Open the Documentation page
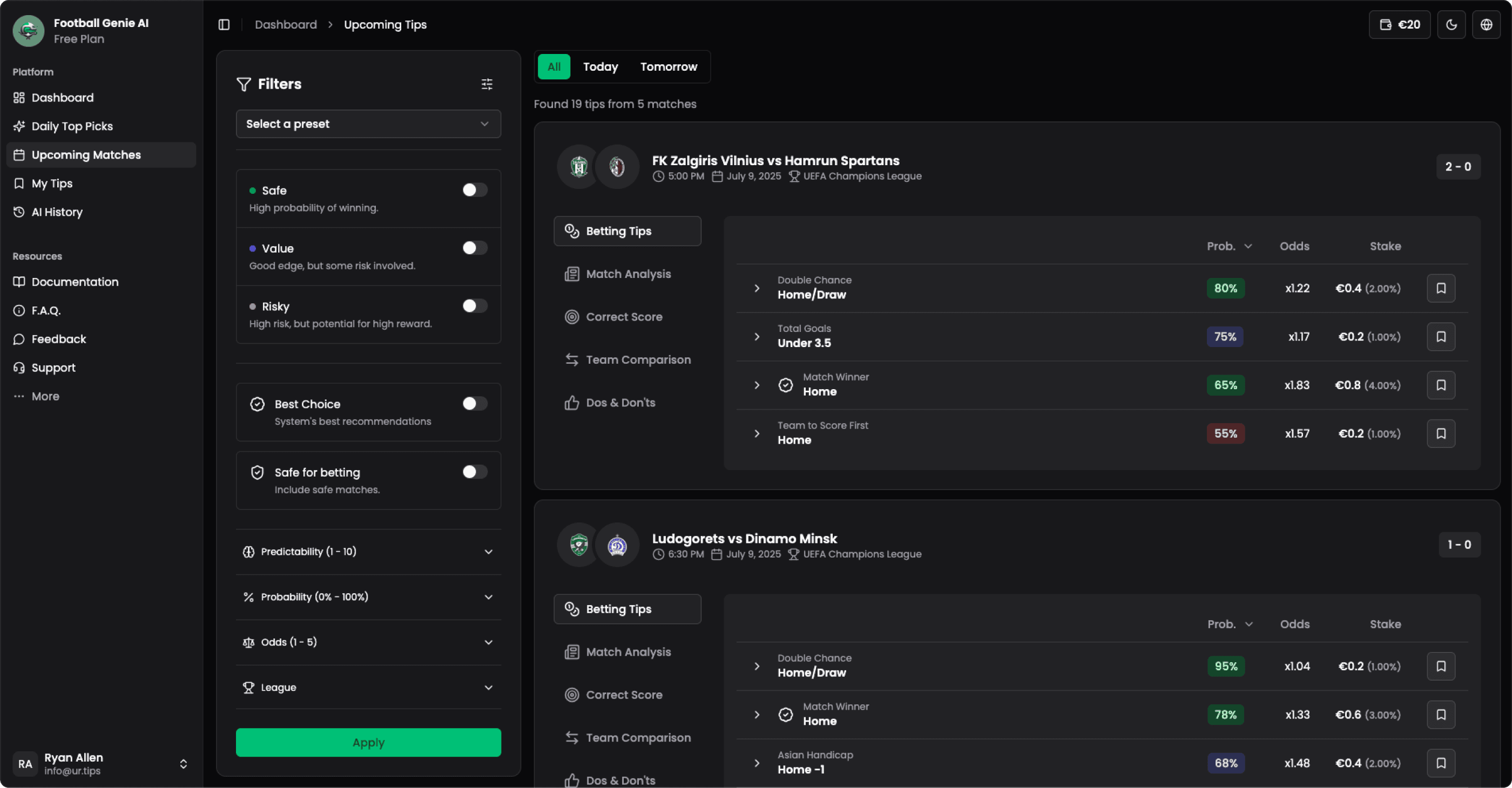Screen dimensions: 1512x788 (x=101, y=282)
